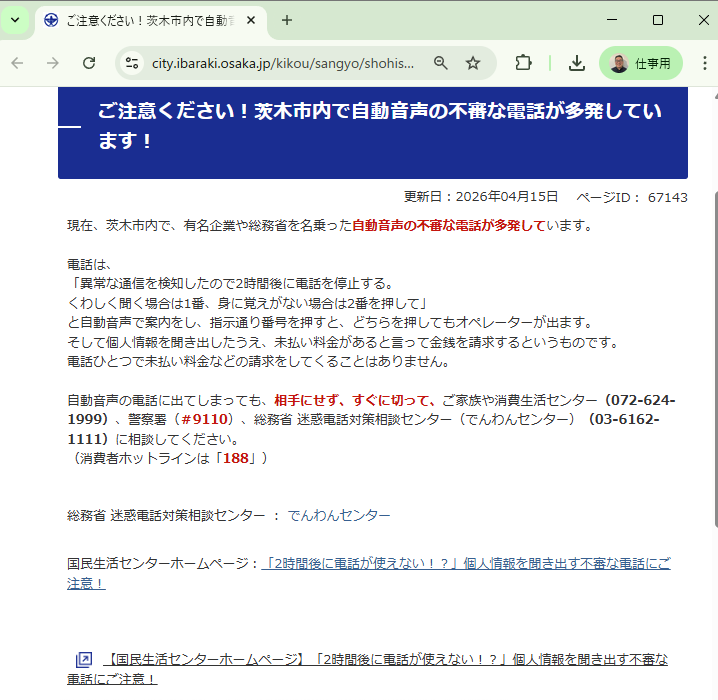The height and width of the screenshot is (700, 718).
Task: View site information icon in address bar
Action: click(132, 63)
